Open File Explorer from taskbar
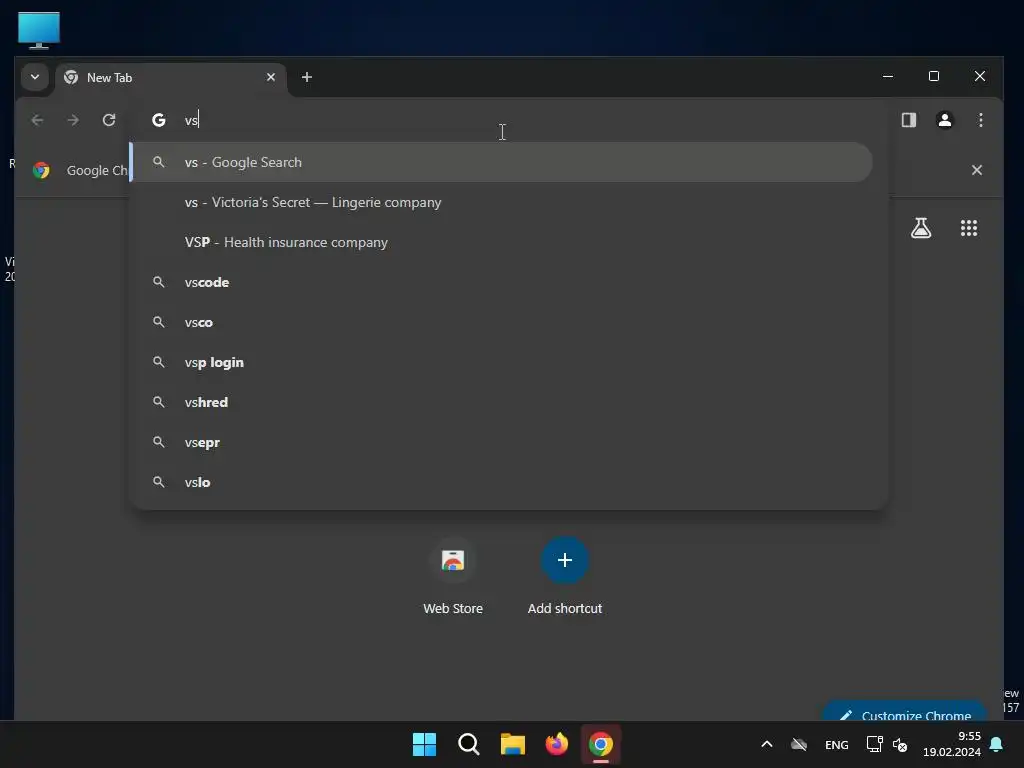 point(513,744)
